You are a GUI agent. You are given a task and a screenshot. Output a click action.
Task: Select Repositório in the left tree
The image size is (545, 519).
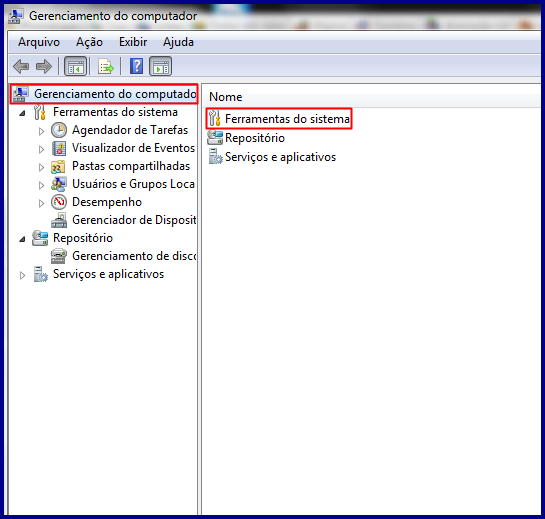[x=83, y=238]
